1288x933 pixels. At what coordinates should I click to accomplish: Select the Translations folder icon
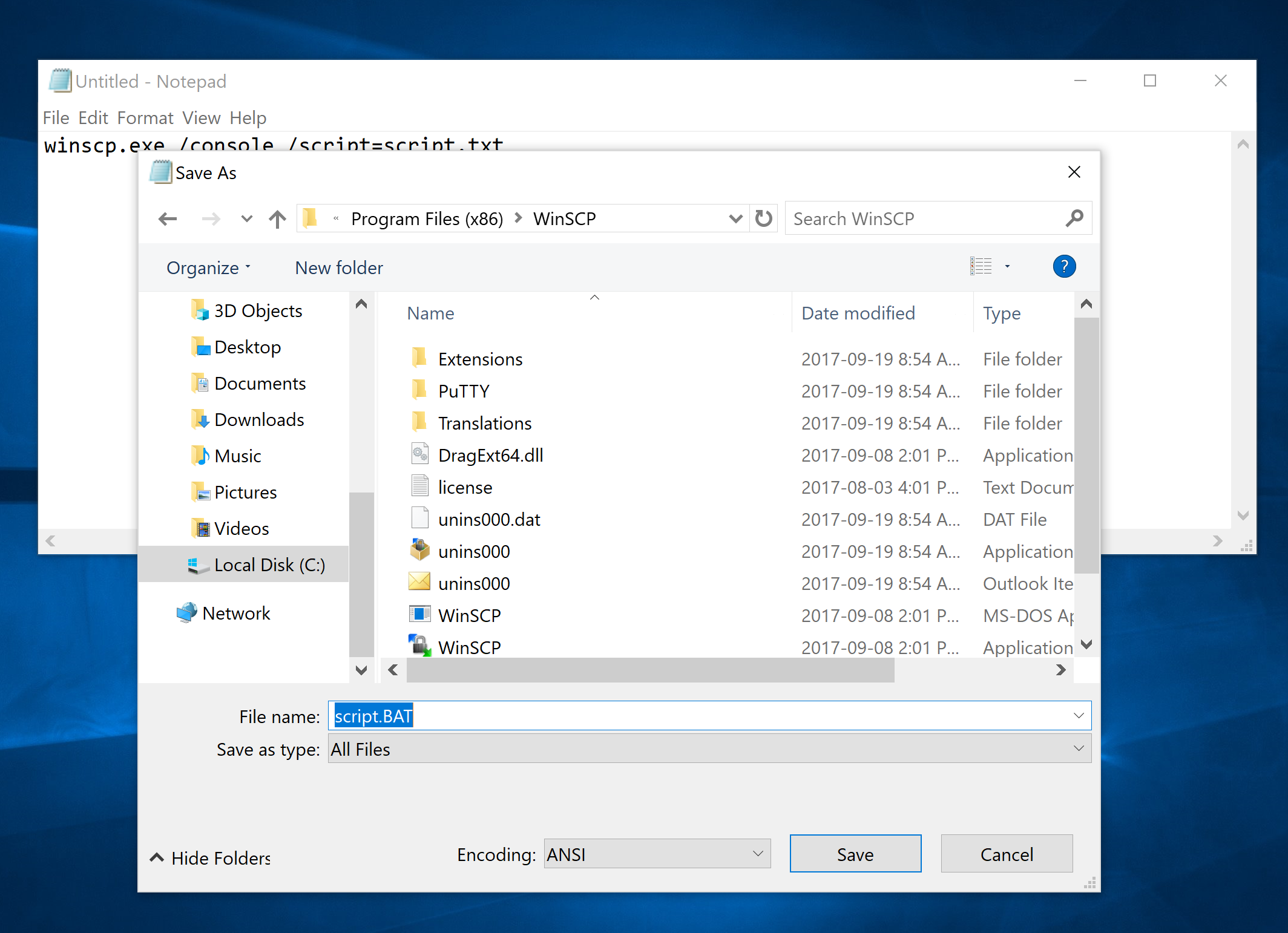pos(419,422)
